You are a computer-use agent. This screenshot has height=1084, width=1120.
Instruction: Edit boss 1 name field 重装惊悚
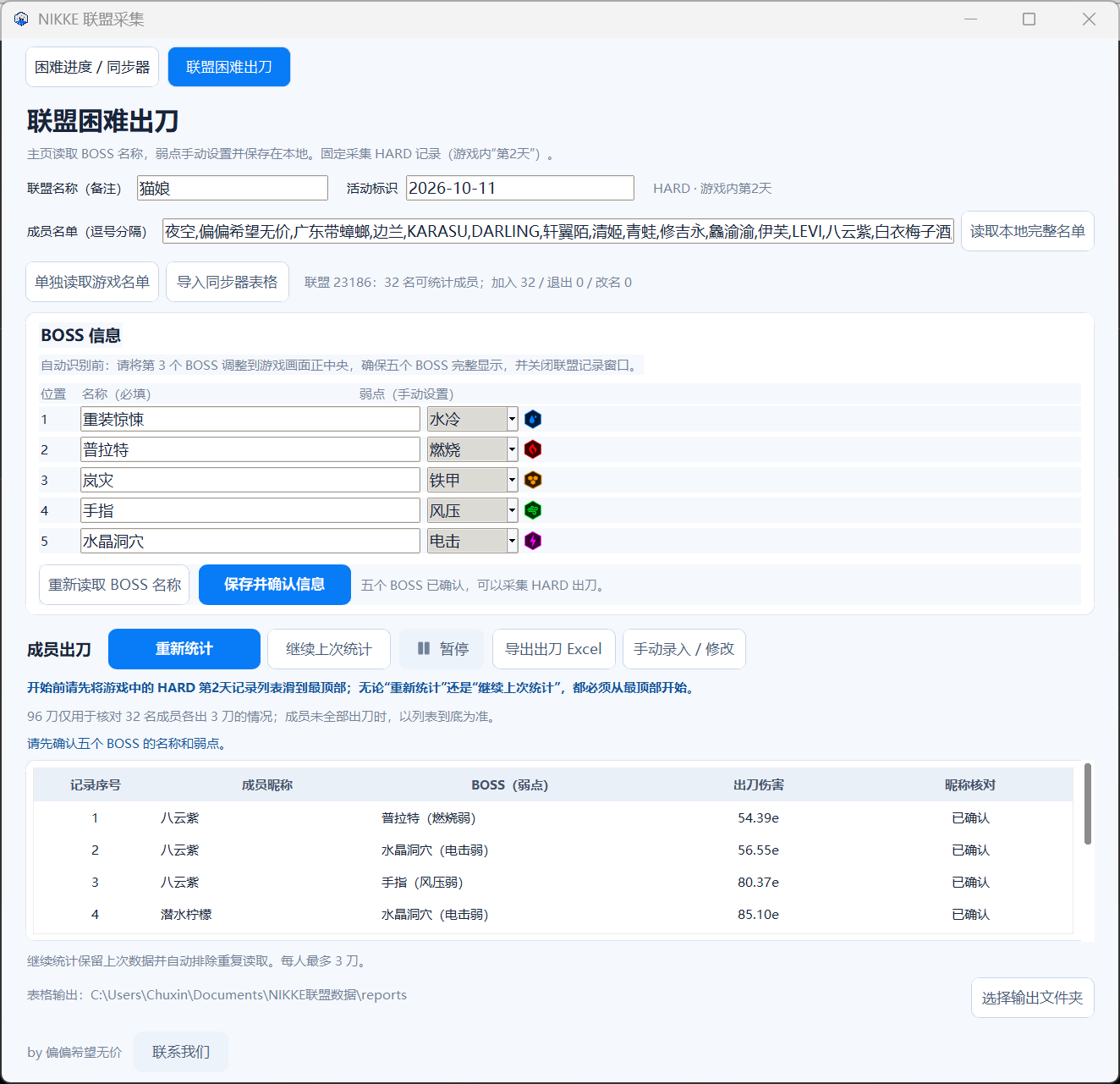click(x=250, y=419)
